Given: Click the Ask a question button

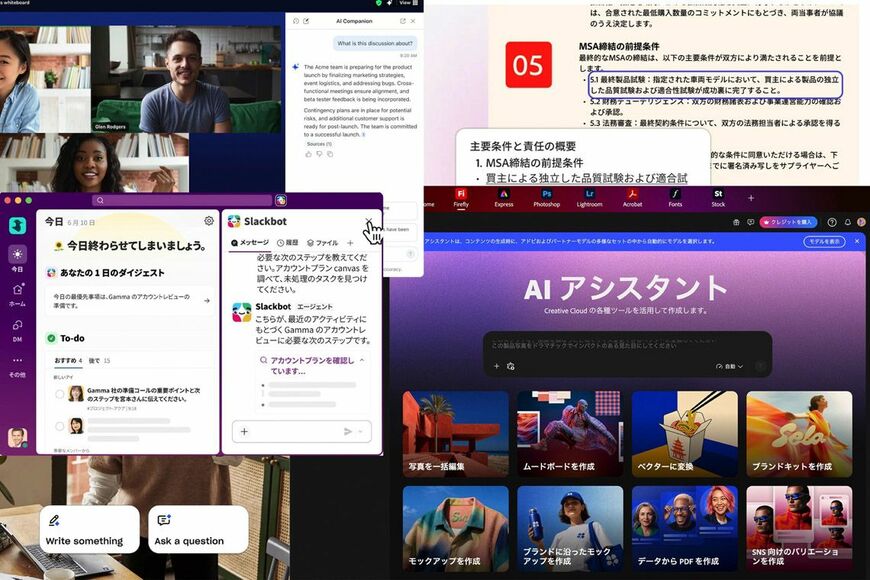Looking at the screenshot, I should point(198,529).
